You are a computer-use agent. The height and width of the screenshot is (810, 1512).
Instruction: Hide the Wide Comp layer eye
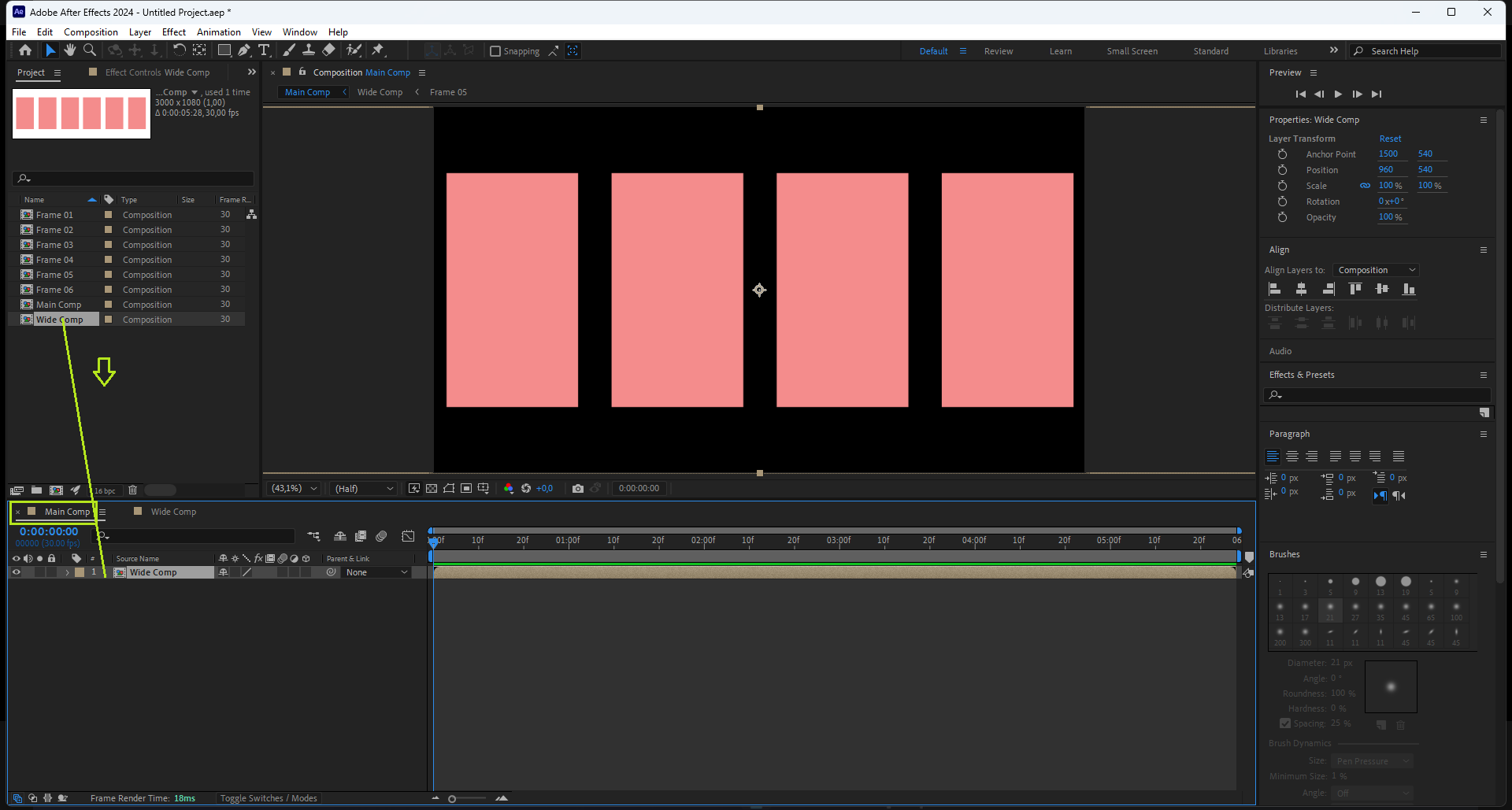pyautogui.click(x=16, y=572)
